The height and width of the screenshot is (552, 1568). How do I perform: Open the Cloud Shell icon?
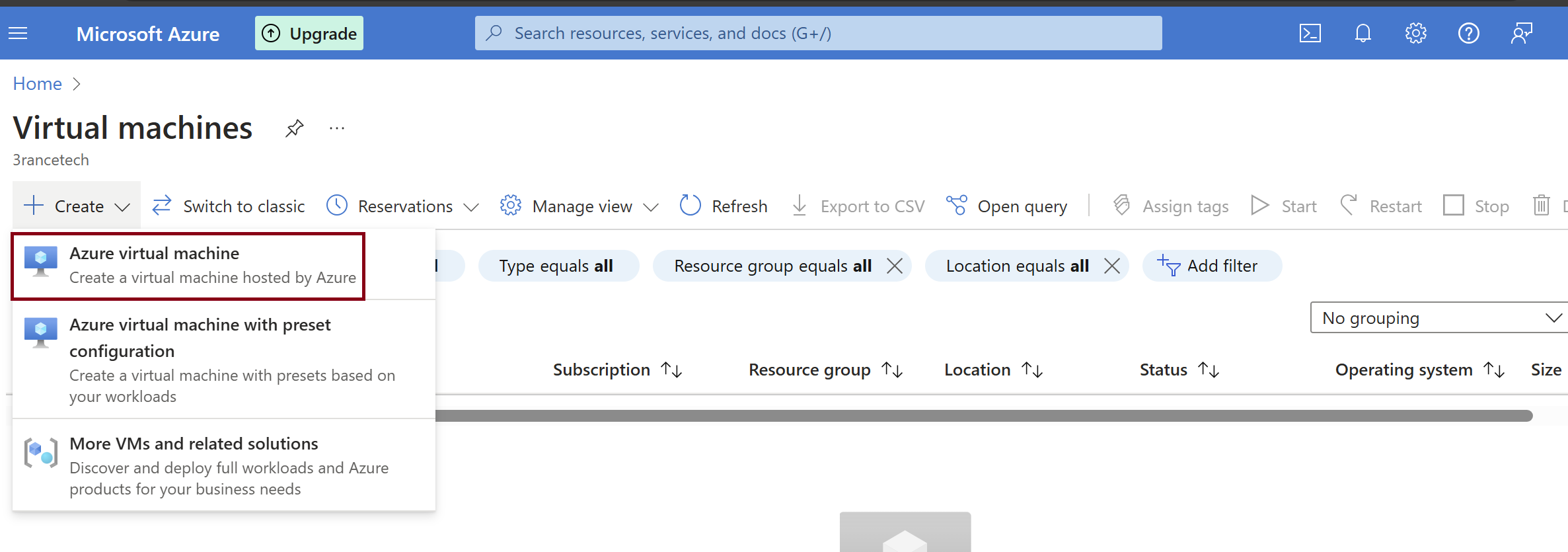pyautogui.click(x=1310, y=33)
